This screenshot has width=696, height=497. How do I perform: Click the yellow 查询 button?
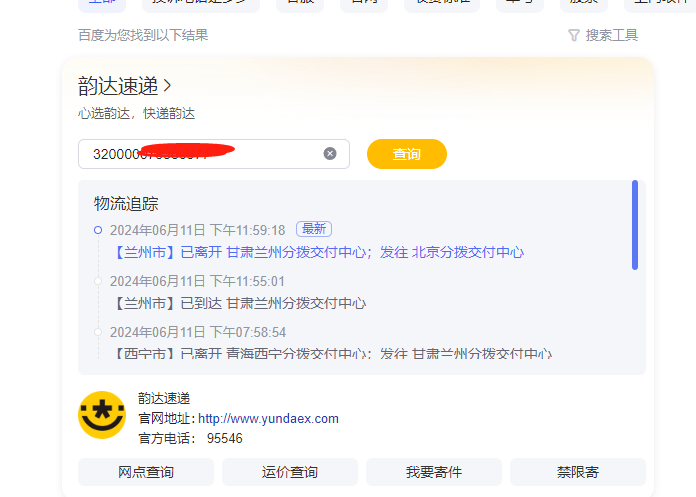(x=407, y=154)
